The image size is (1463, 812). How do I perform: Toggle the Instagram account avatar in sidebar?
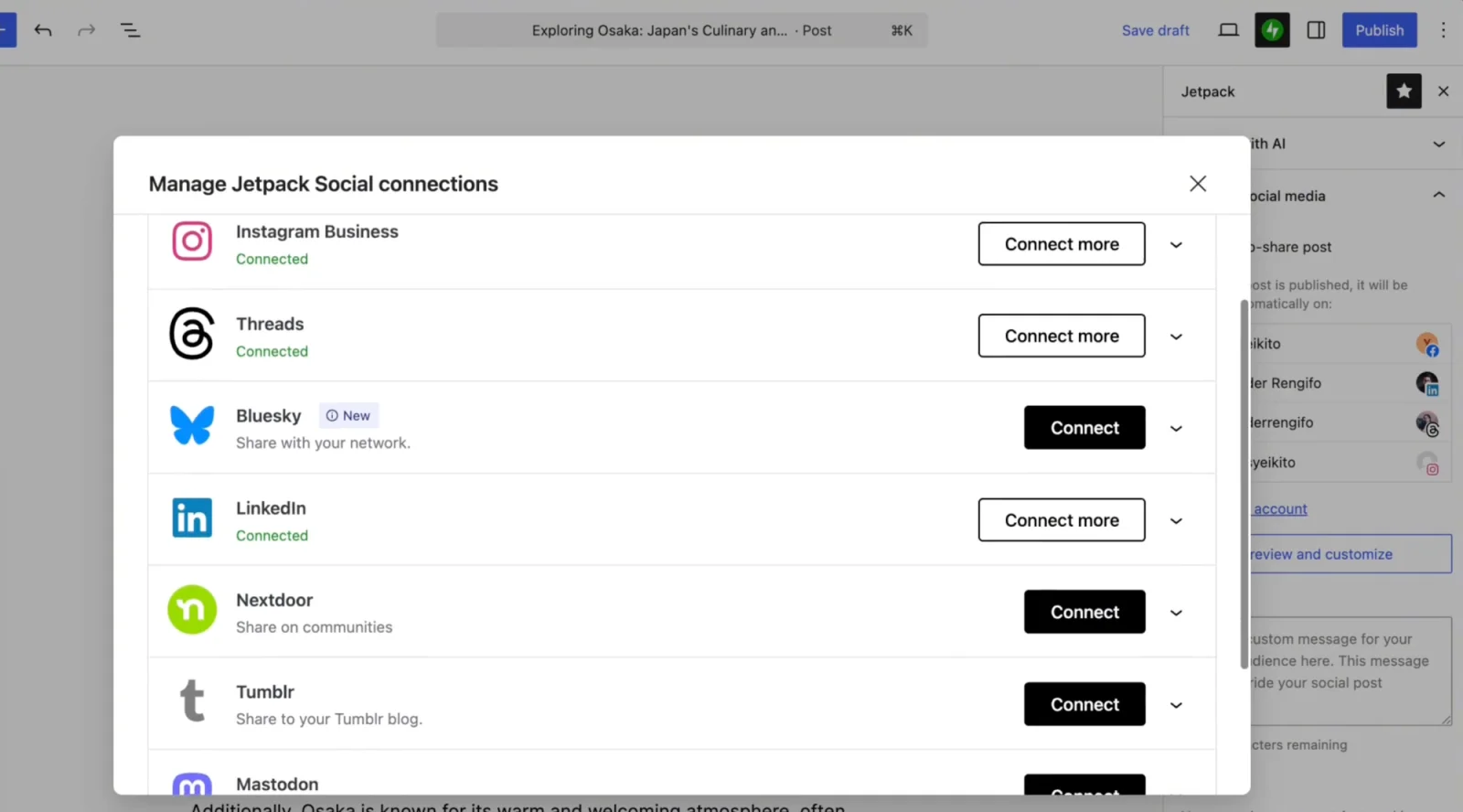(x=1427, y=463)
